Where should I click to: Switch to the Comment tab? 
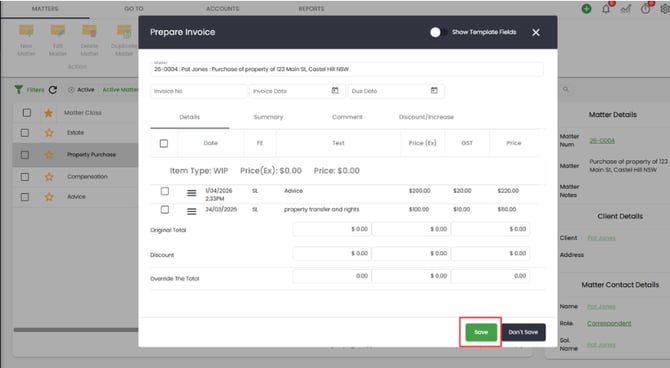[x=347, y=117]
